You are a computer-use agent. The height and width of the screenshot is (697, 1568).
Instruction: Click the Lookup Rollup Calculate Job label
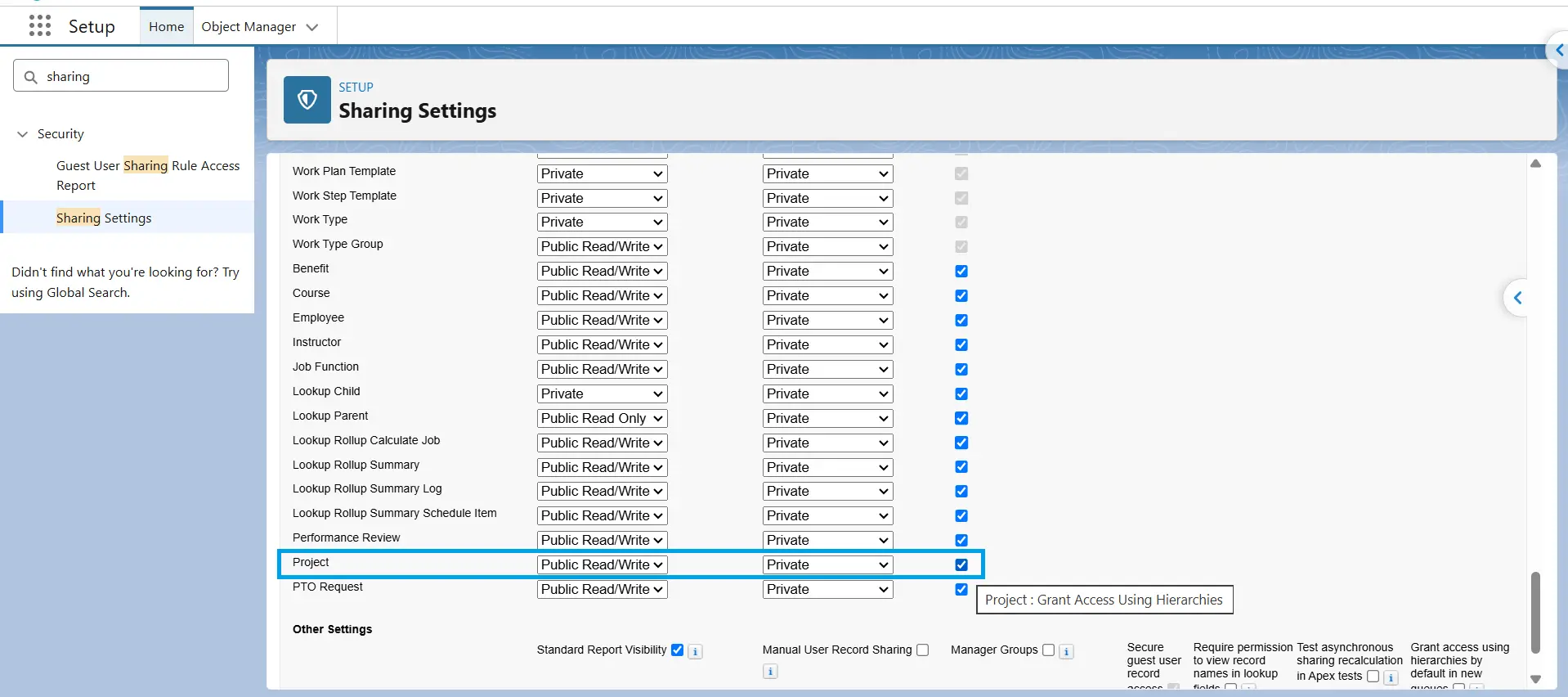click(x=366, y=440)
